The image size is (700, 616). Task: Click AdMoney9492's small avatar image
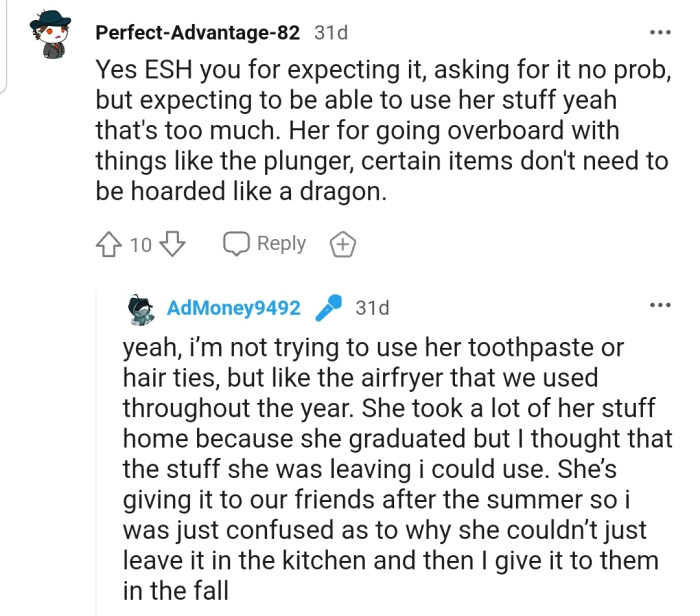pos(142,308)
